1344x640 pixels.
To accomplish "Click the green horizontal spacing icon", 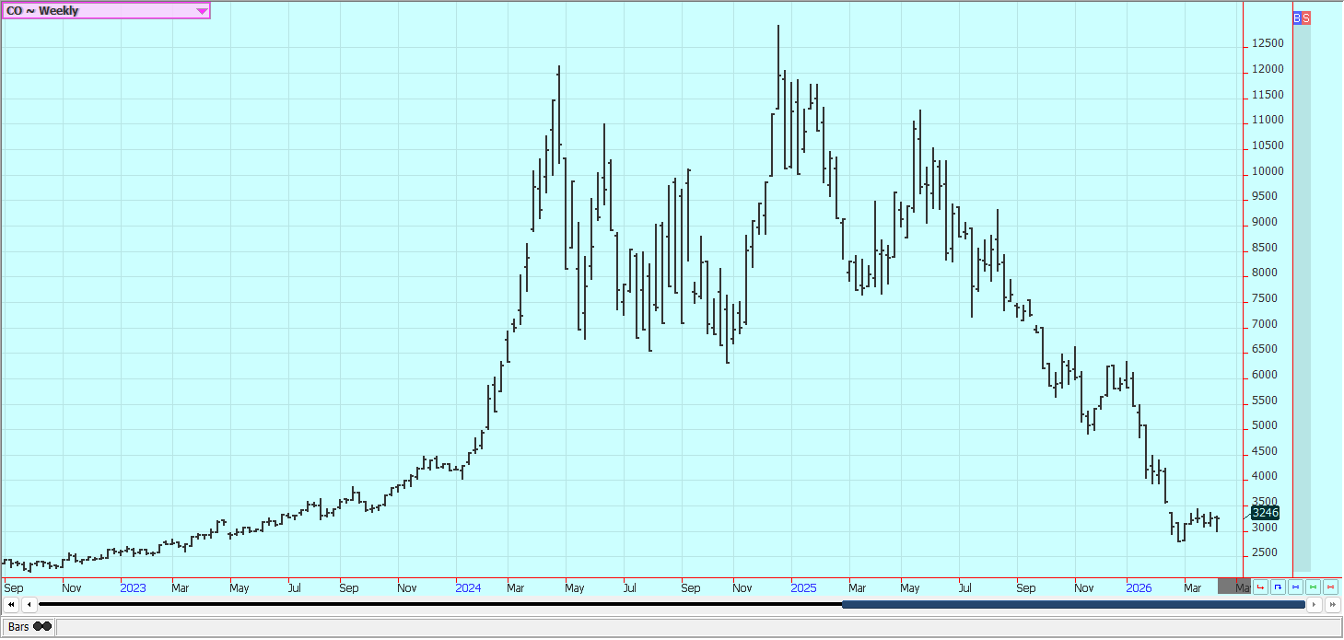I will click(1313, 587).
